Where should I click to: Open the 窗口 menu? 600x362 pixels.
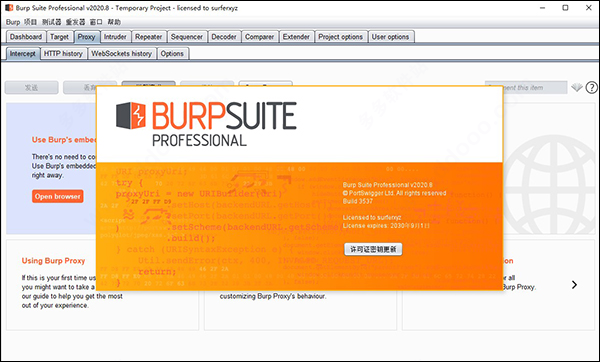point(96,22)
